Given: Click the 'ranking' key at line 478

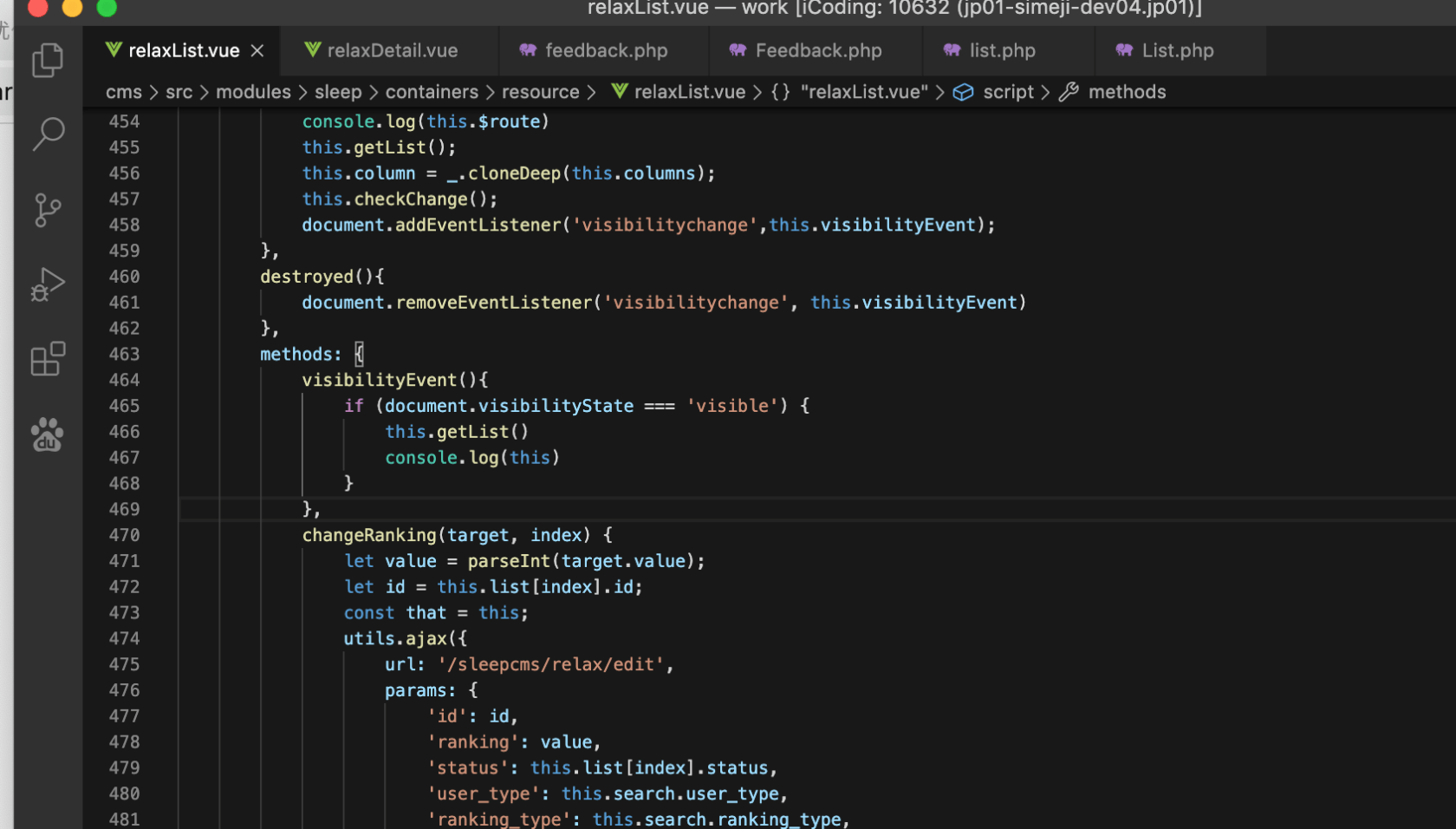Looking at the screenshot, I should [473, 742].
